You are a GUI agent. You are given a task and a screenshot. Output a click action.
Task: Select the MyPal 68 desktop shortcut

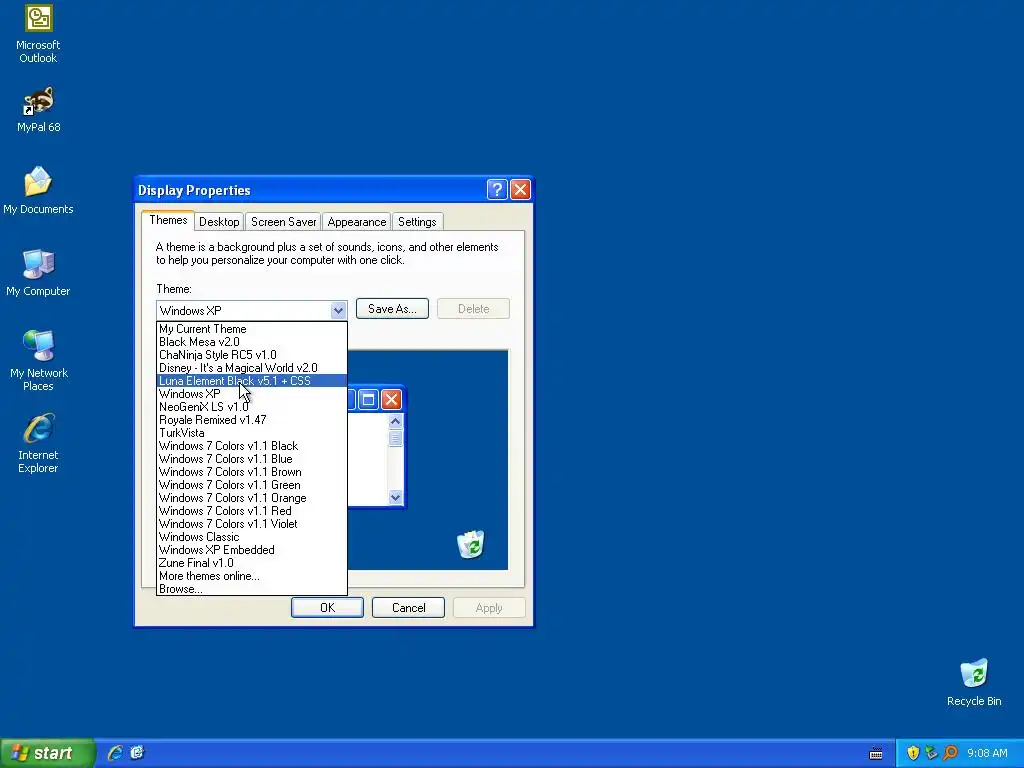pyautogui.click(x=38, y=109)
